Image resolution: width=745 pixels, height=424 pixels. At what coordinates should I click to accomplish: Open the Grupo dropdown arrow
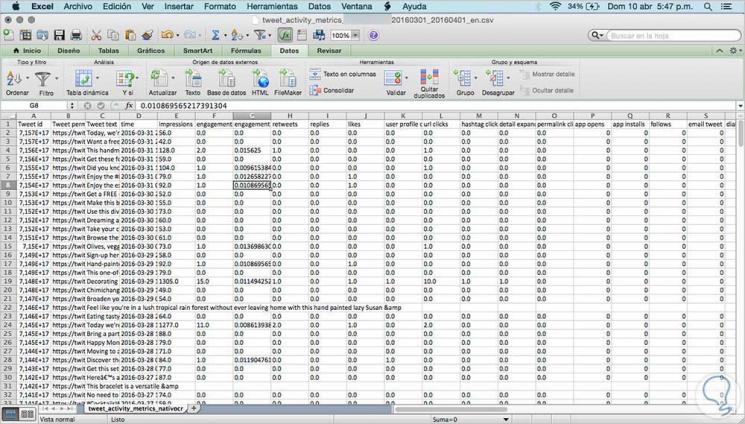pos(476,78)
